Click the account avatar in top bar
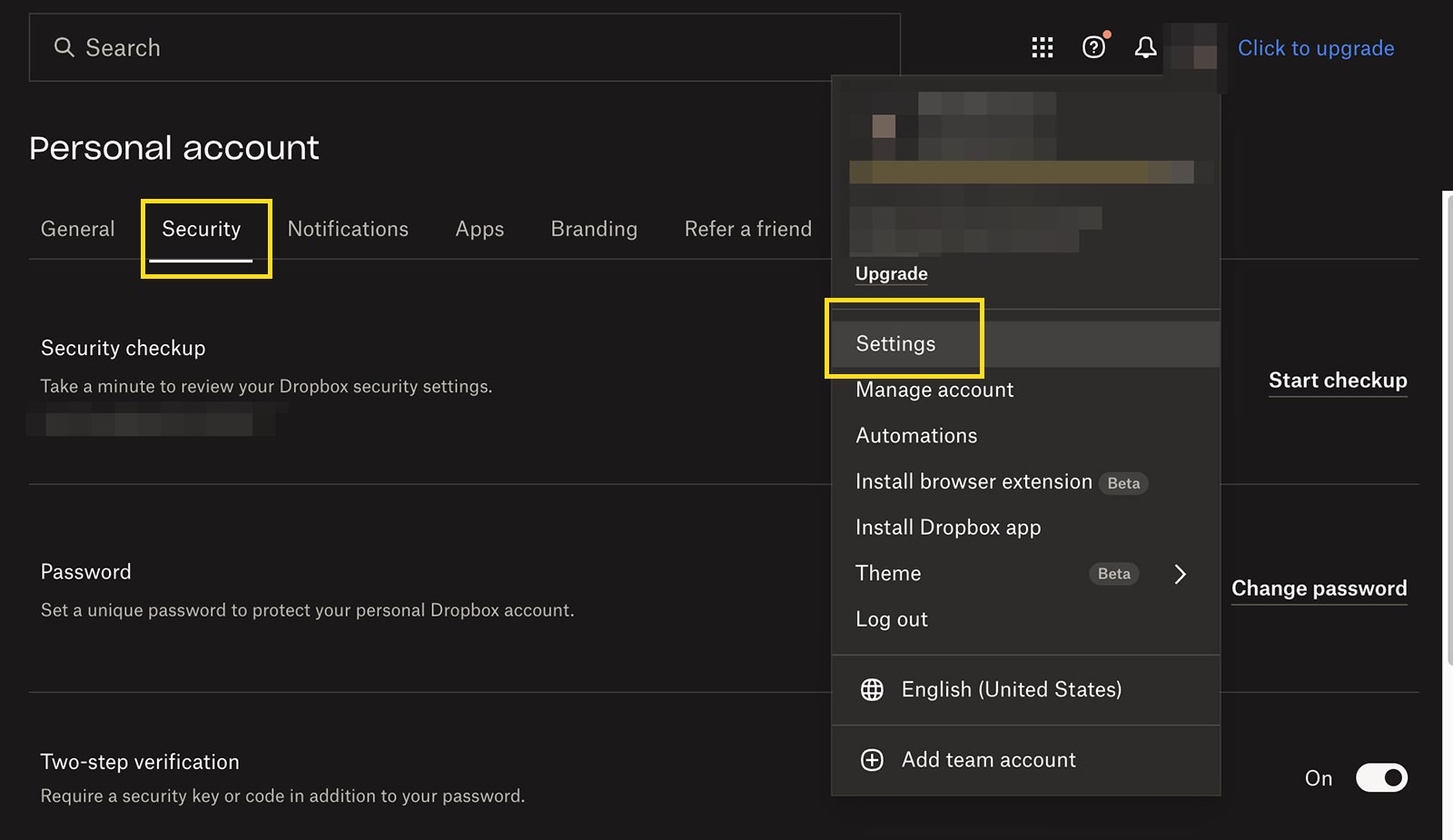1453x840 pixels. [x=1193, y=46]
